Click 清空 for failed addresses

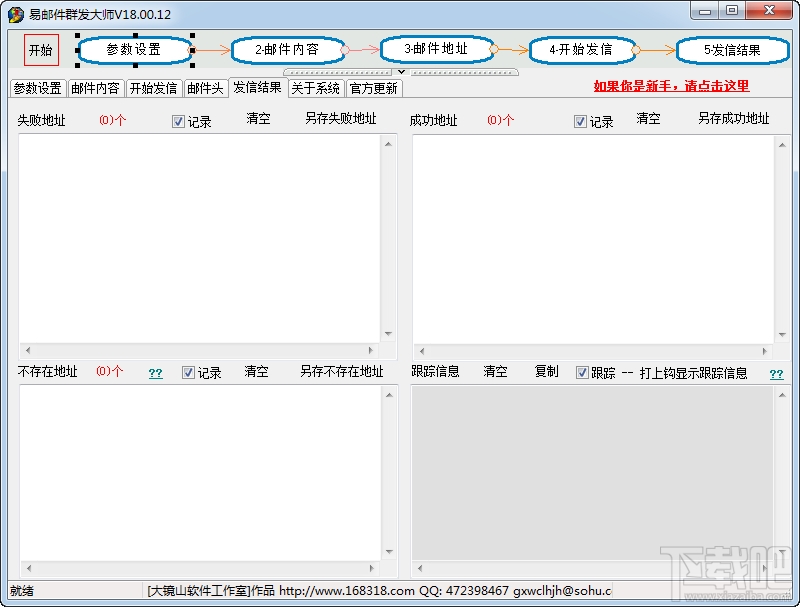259,119
